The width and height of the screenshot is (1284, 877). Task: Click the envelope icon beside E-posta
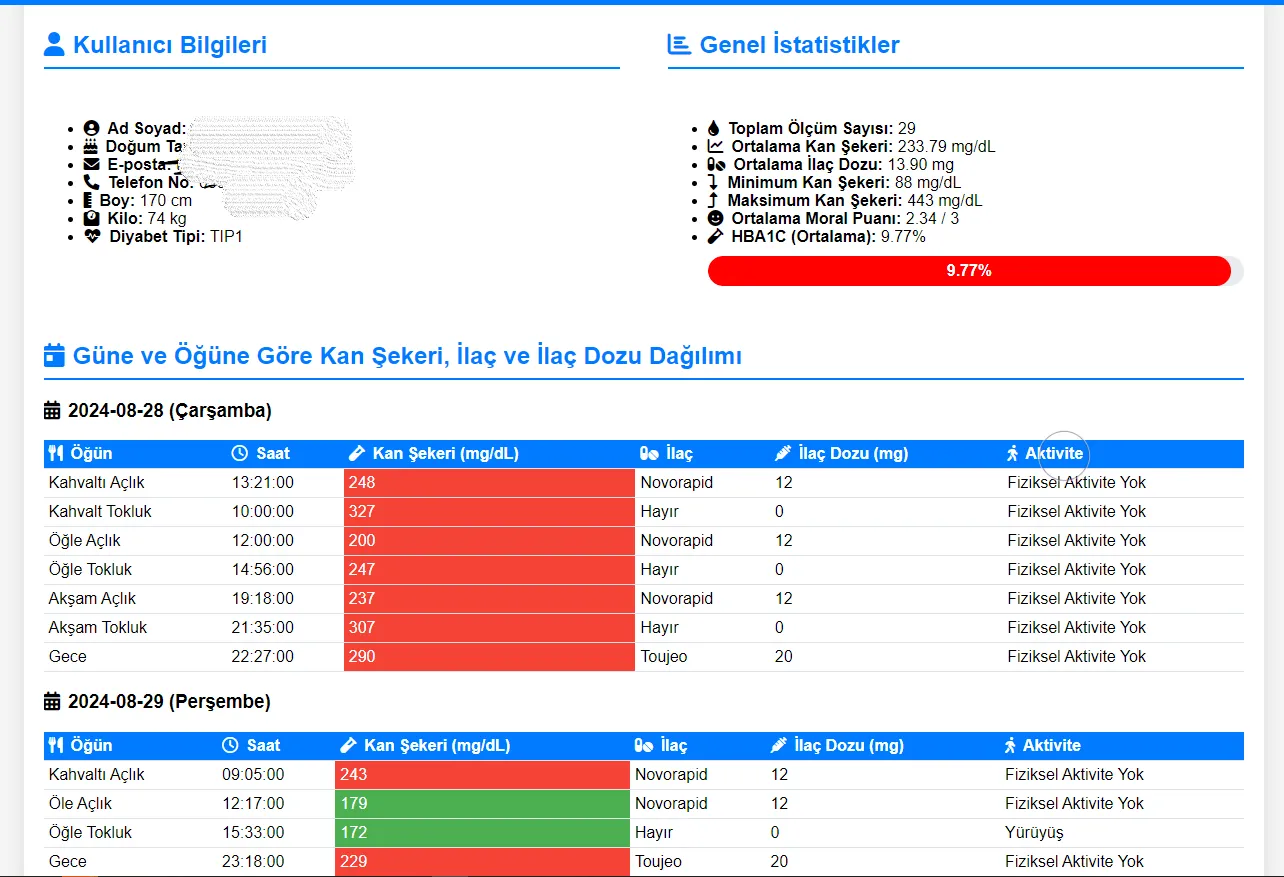point(92,164)
